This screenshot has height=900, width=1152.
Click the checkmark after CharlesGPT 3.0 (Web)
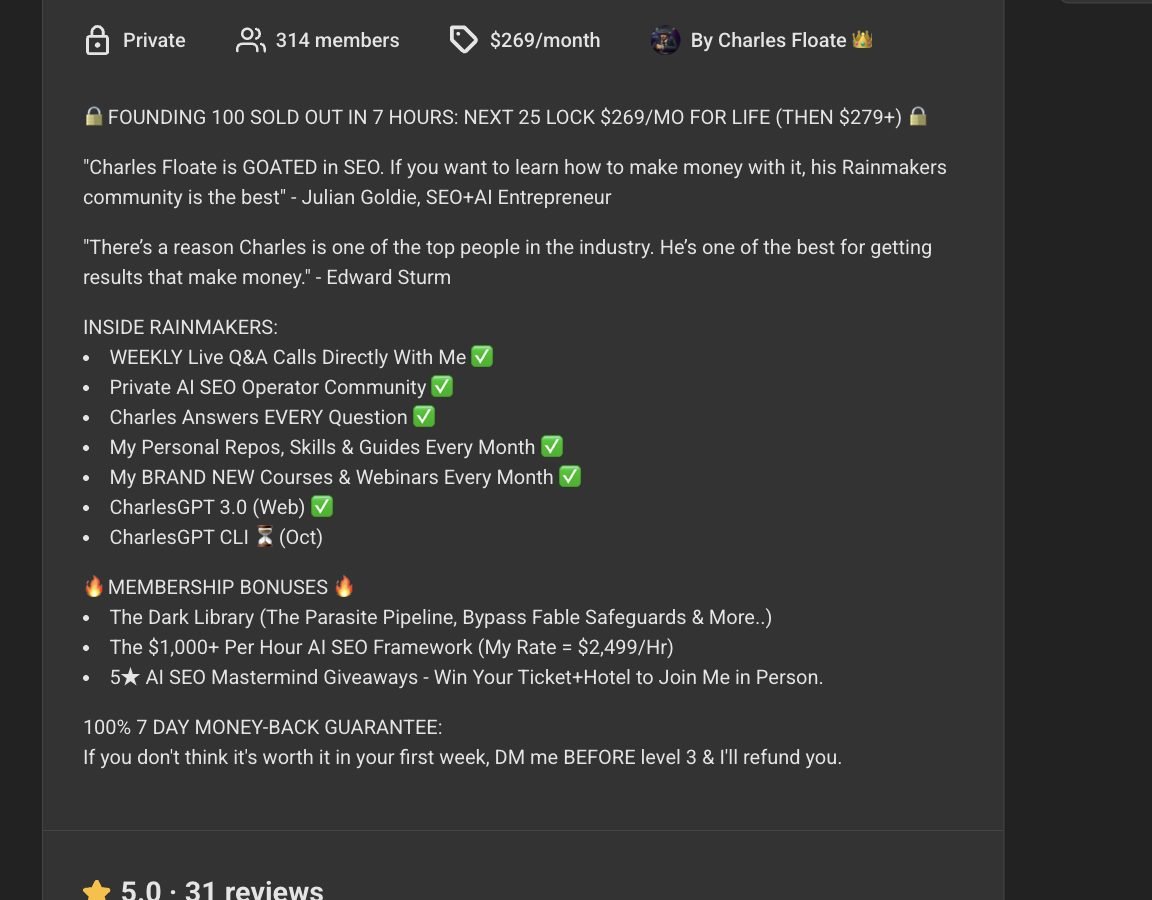click(x=322, y=507)
